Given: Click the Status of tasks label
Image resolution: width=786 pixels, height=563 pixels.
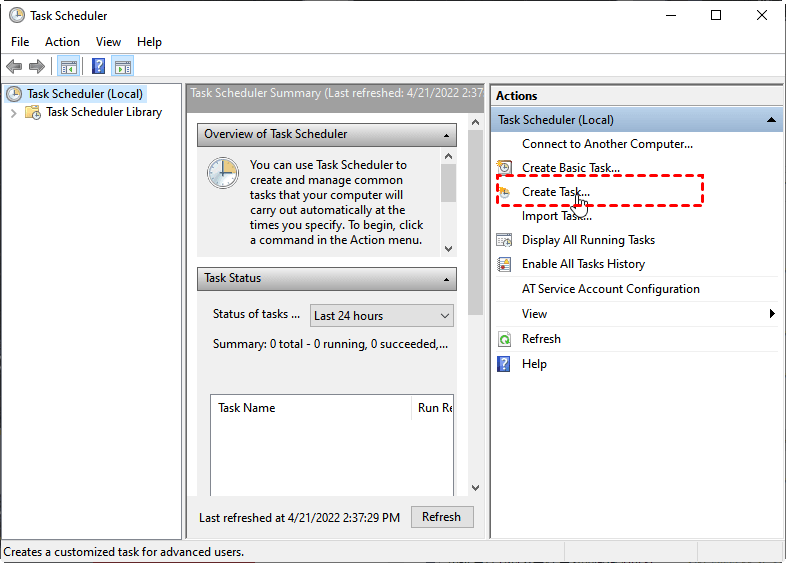Looking at the screenshot, I should point(256,314).
